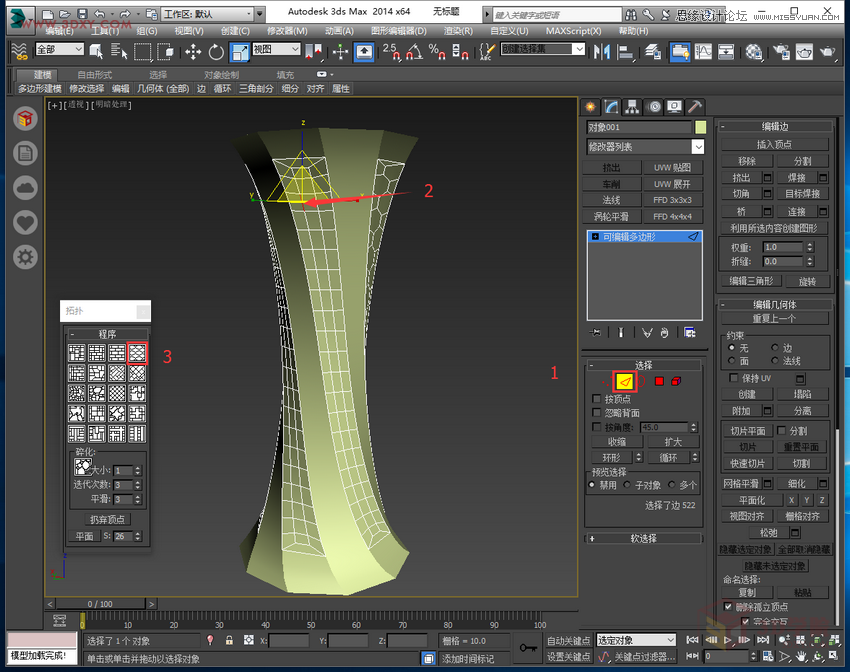Apply the 涡轮平滑 modifier button
Image resolution: width=850 pixels, height=672 pixels.
coord(613,216)
